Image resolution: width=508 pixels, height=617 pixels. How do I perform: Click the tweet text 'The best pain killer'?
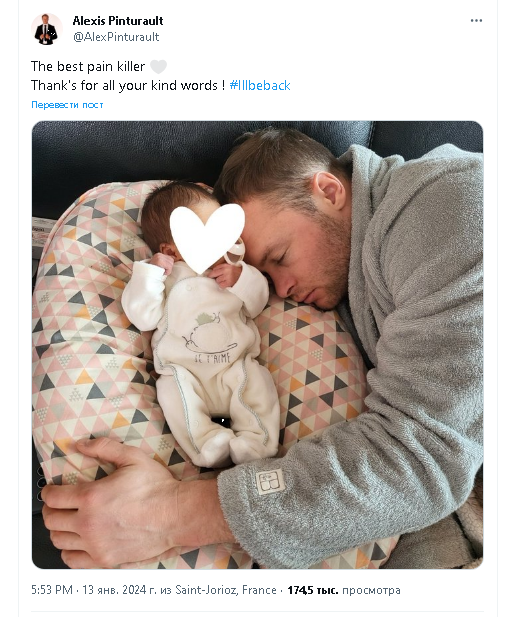pyautogui.click(x=88, y=67)
